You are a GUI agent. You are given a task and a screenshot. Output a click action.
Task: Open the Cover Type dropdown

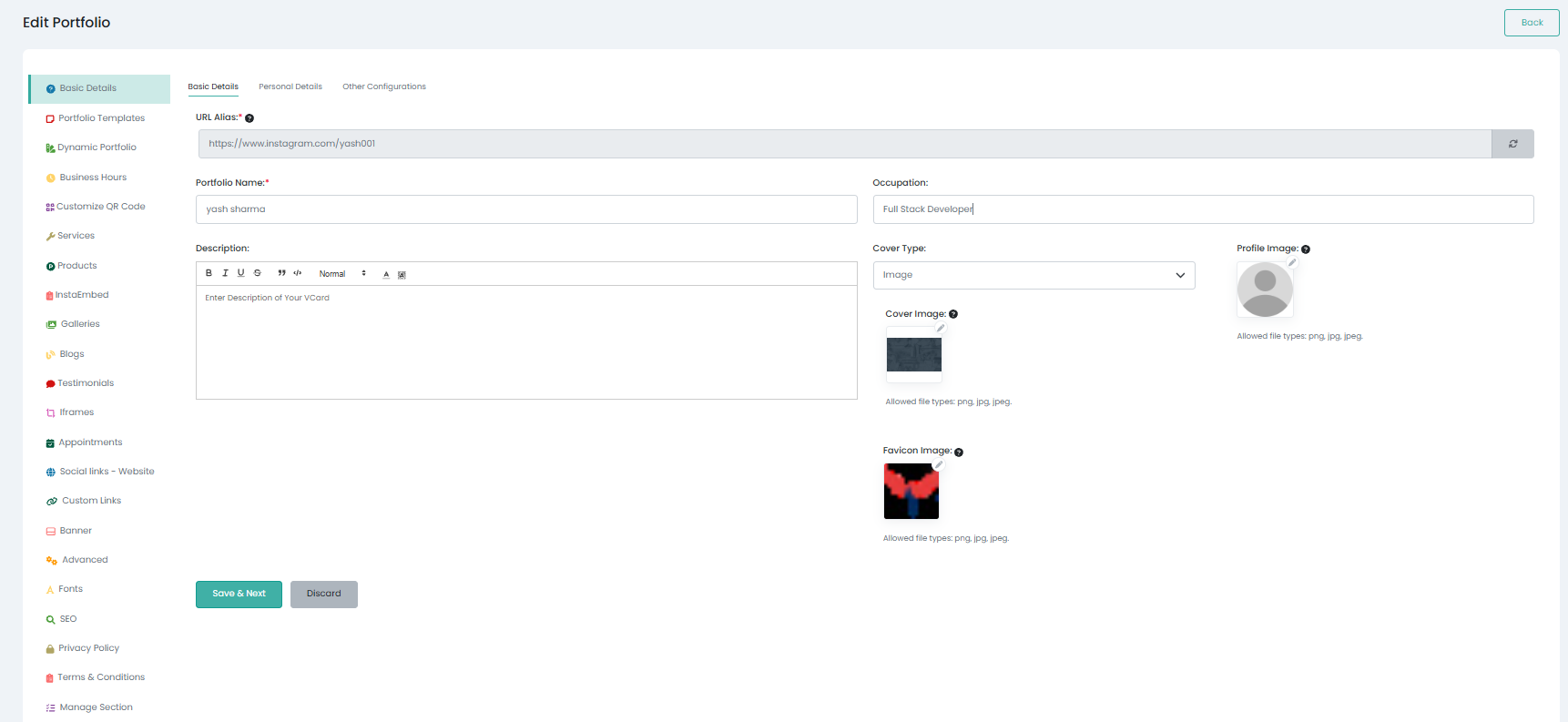pos(1033,275)
